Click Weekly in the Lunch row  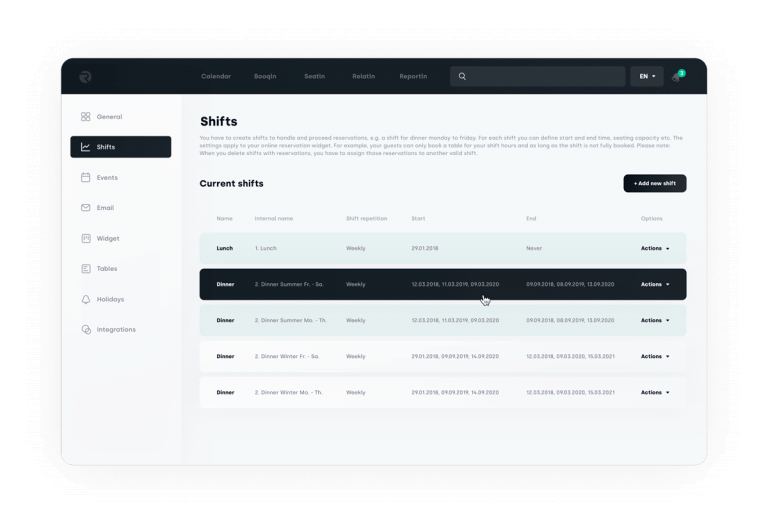pos(356,248)
